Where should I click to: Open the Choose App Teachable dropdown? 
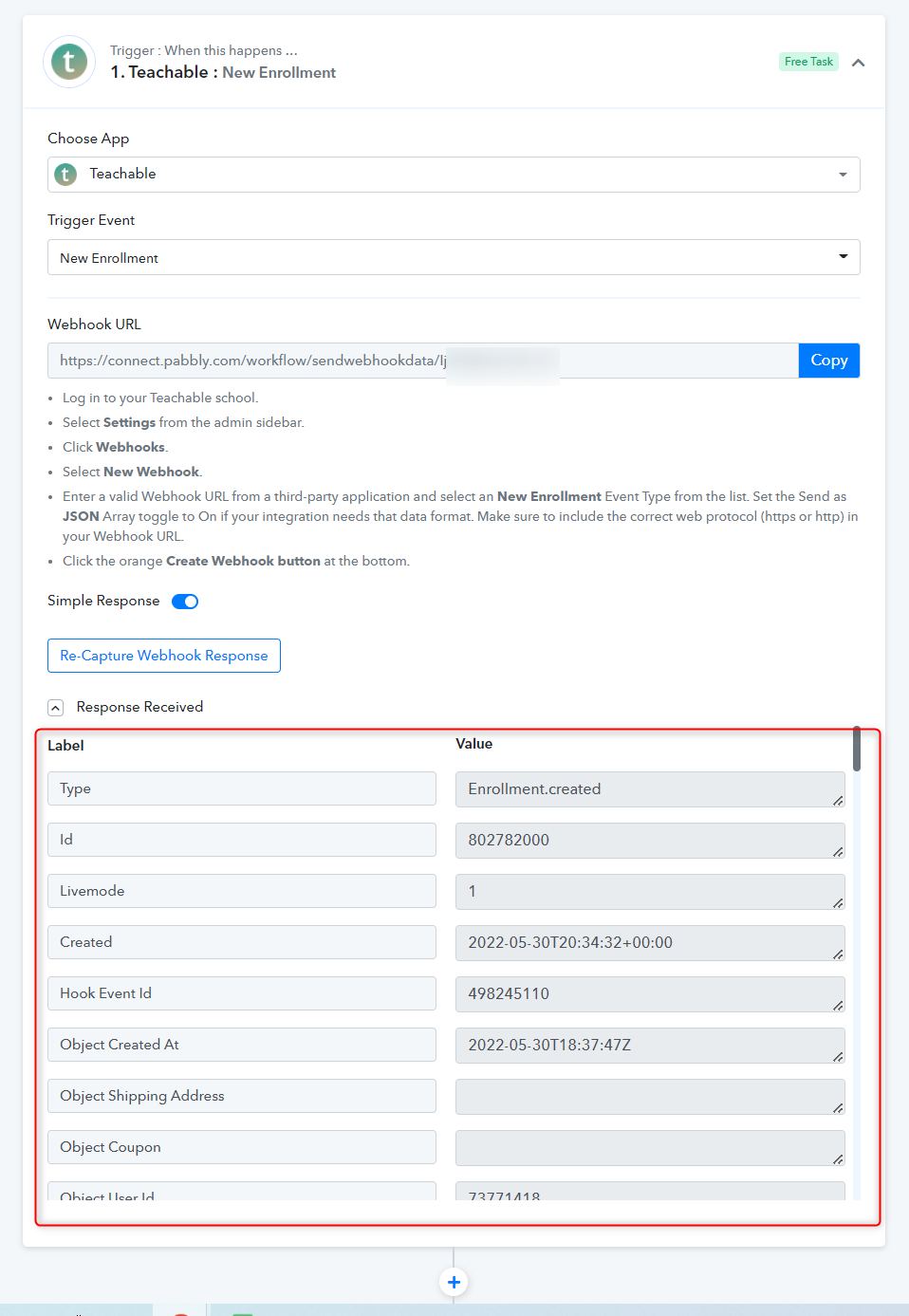pyautogui.click(x=454, y=175)
